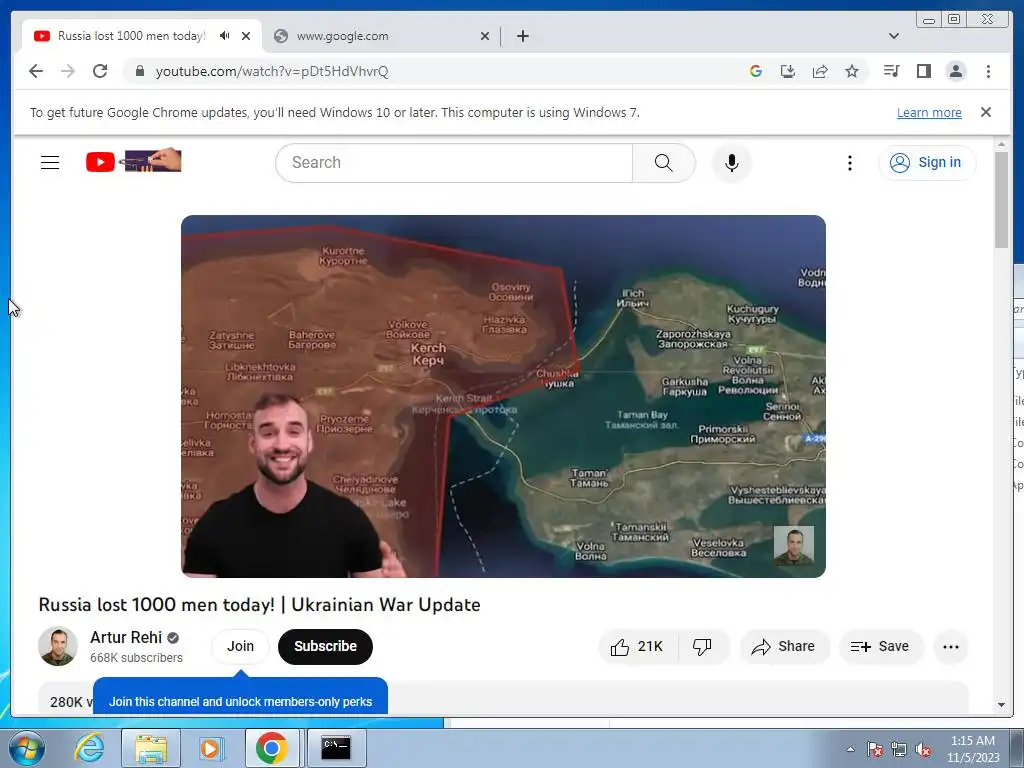
Task: Click the YouTube Search field
Action: (x=454, y=163)
